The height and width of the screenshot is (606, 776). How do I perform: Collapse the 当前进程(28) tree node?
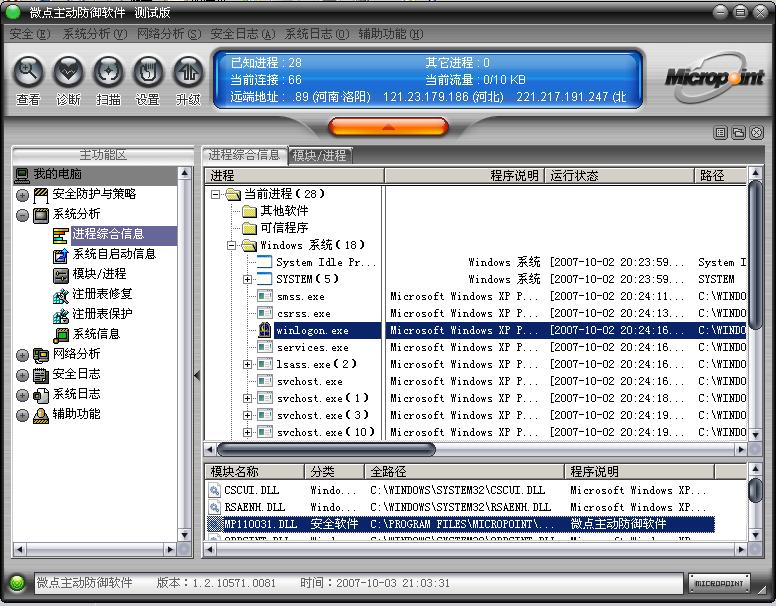tap(216, 194)
